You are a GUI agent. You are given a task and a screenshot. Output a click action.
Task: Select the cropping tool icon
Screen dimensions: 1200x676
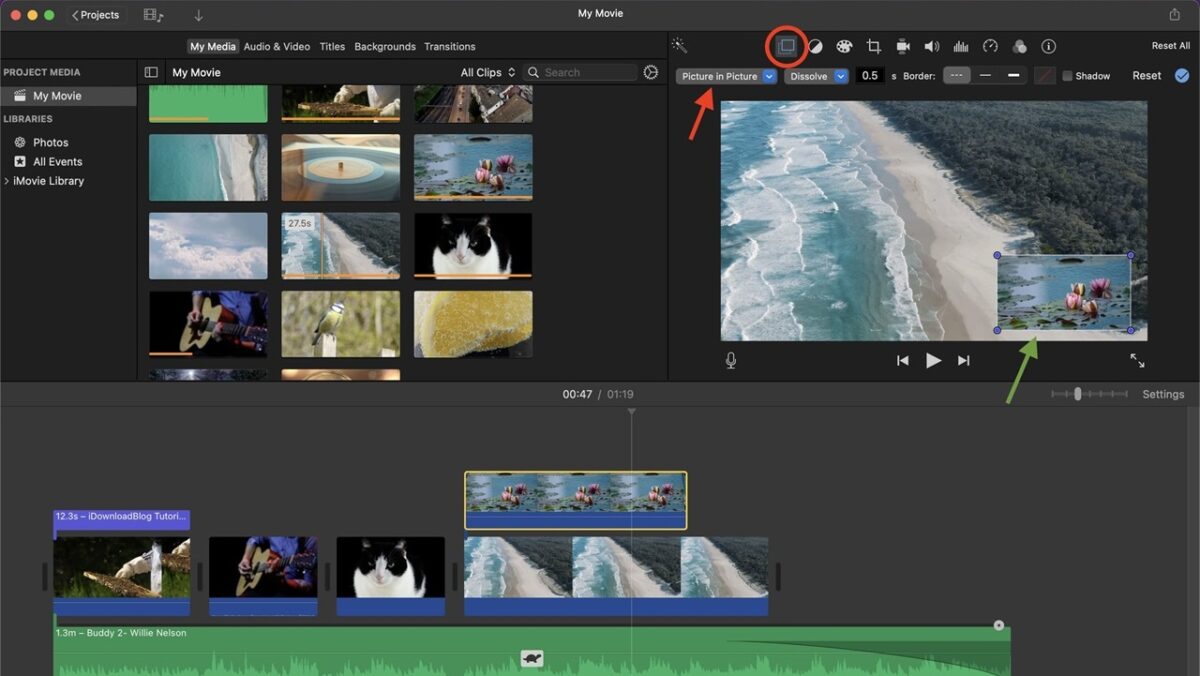click(873, 47)
